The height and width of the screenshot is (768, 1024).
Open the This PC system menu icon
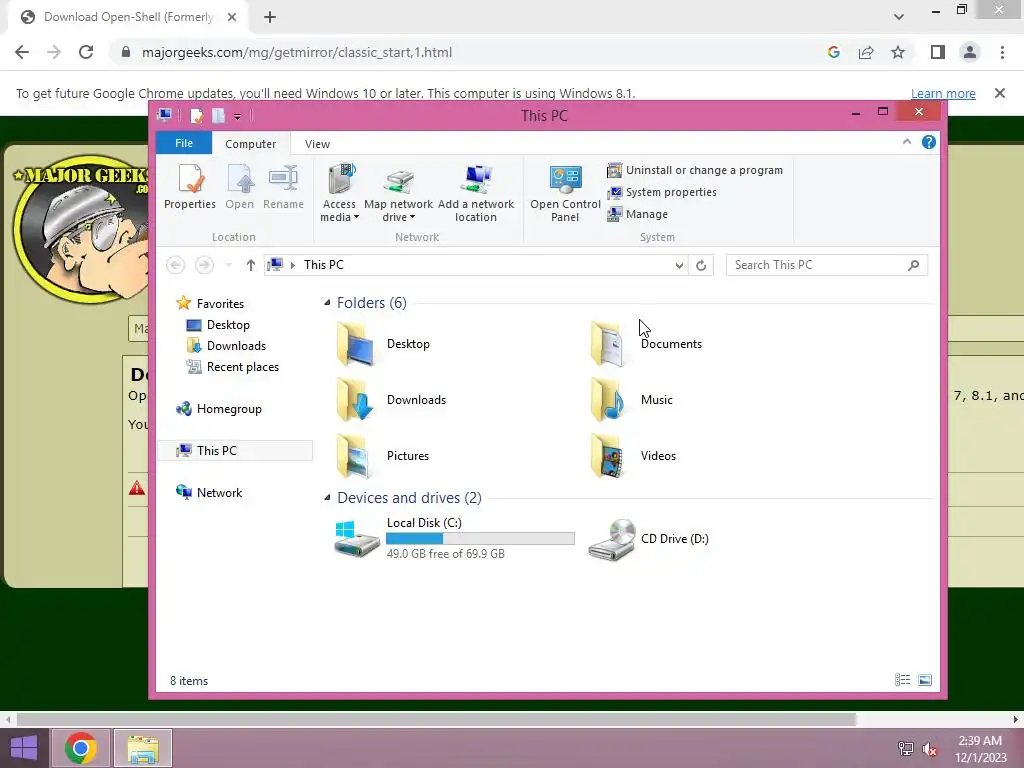click(x=165, y=116)
